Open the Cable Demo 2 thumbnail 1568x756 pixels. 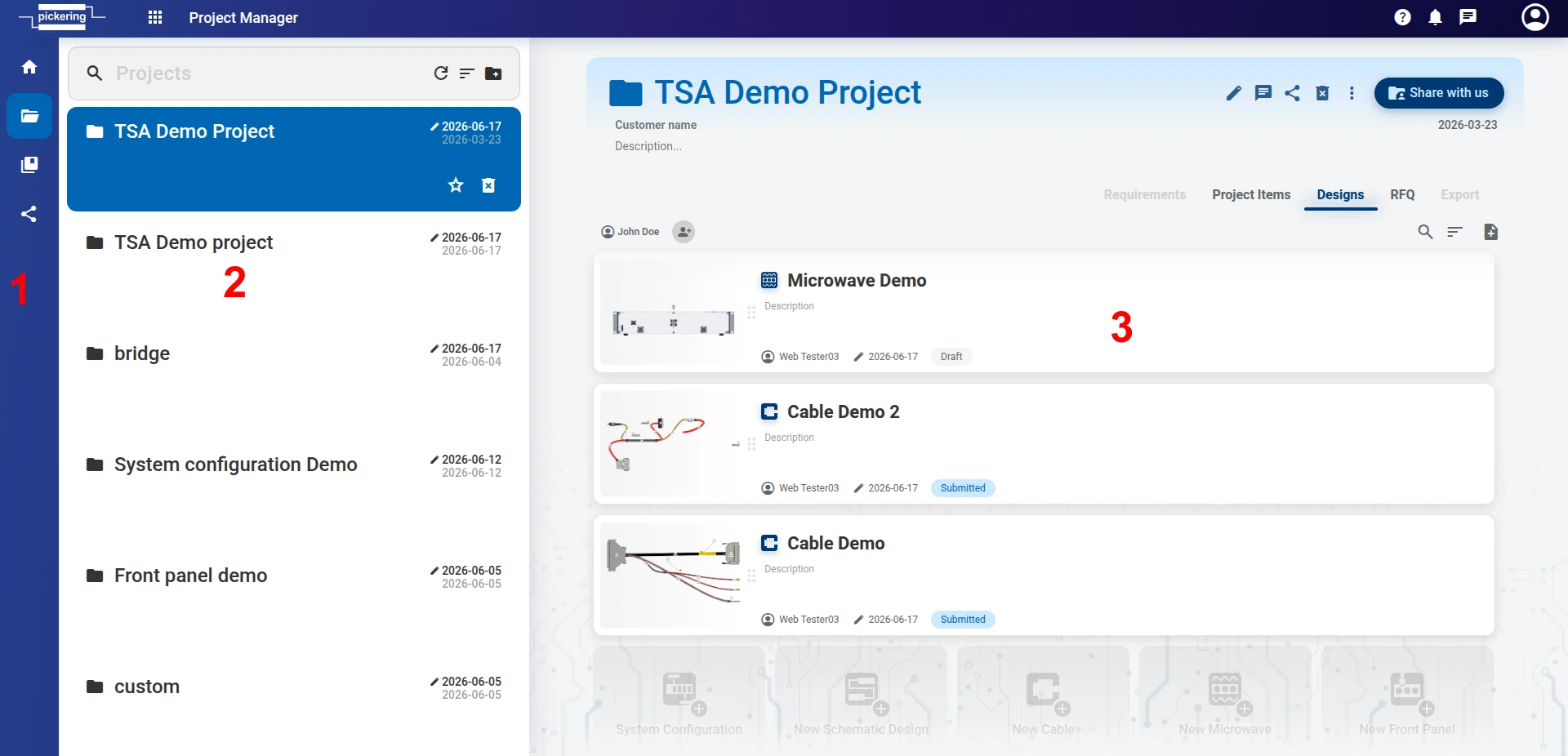point(671,443)
